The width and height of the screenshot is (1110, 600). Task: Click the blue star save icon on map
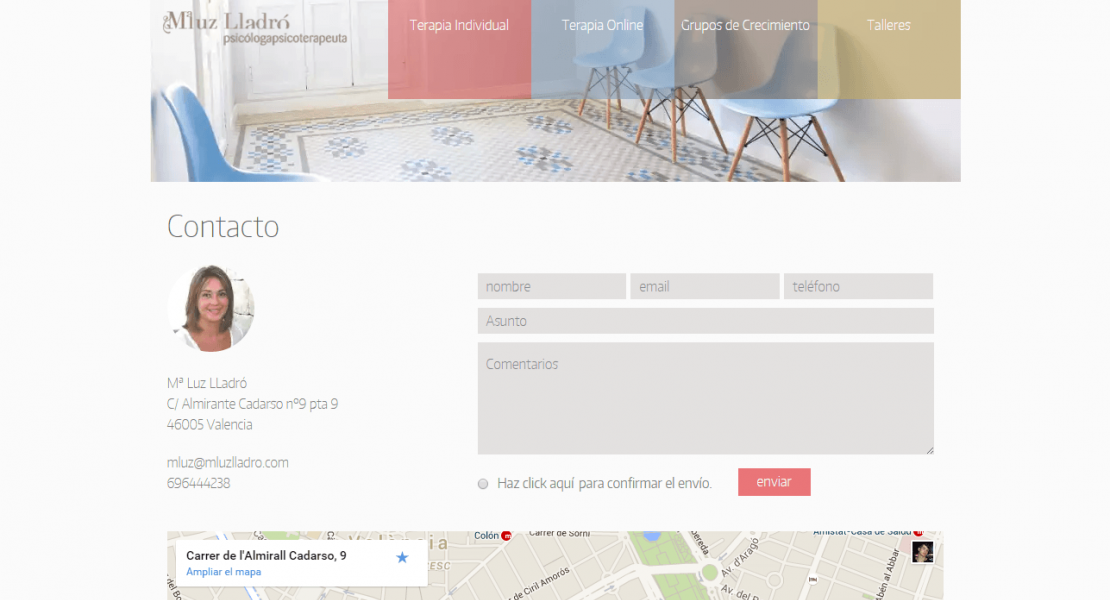[402, 557]
